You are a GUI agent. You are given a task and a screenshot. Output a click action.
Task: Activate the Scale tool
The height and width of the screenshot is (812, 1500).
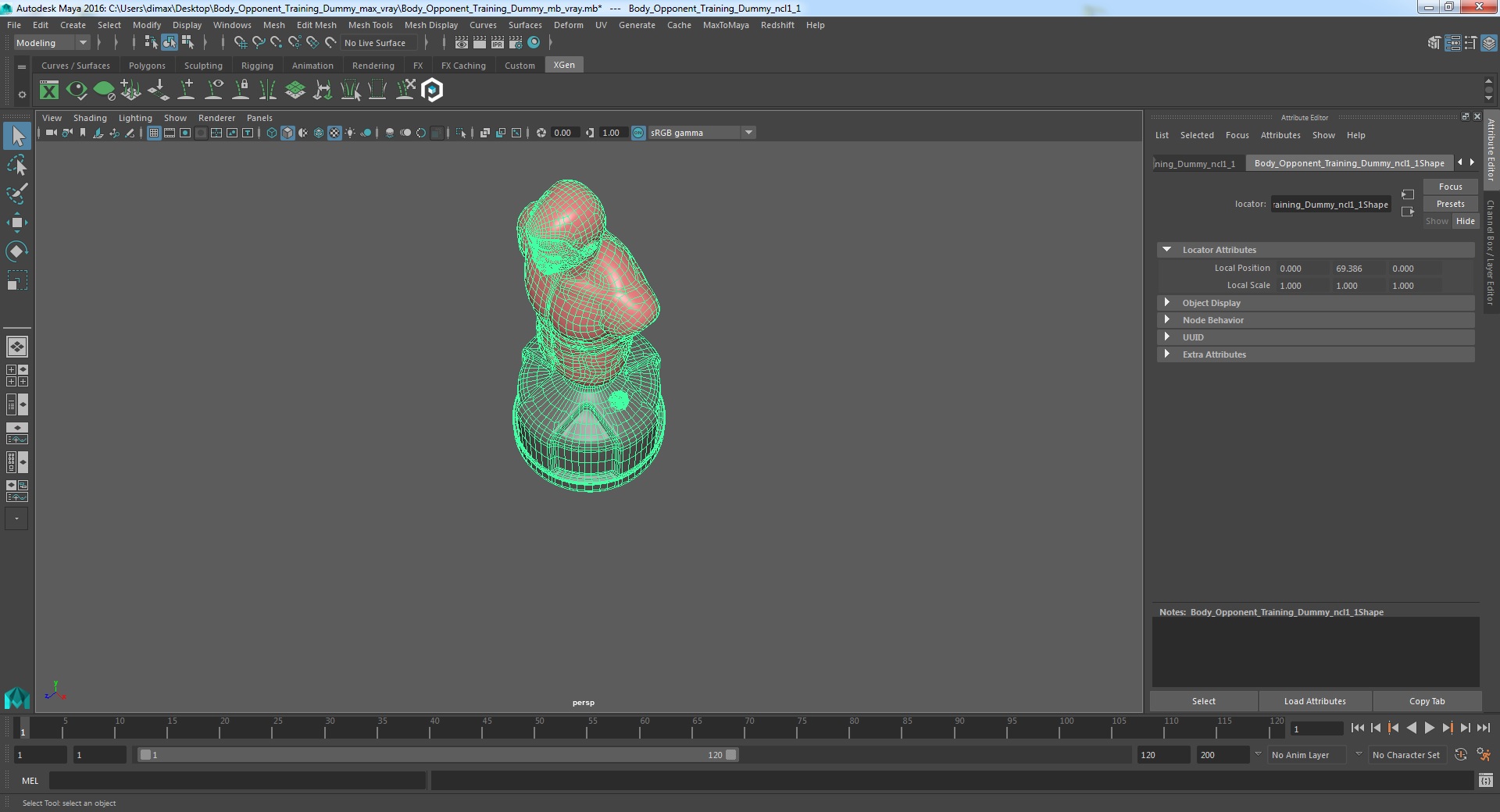click(x=17, y=280)
